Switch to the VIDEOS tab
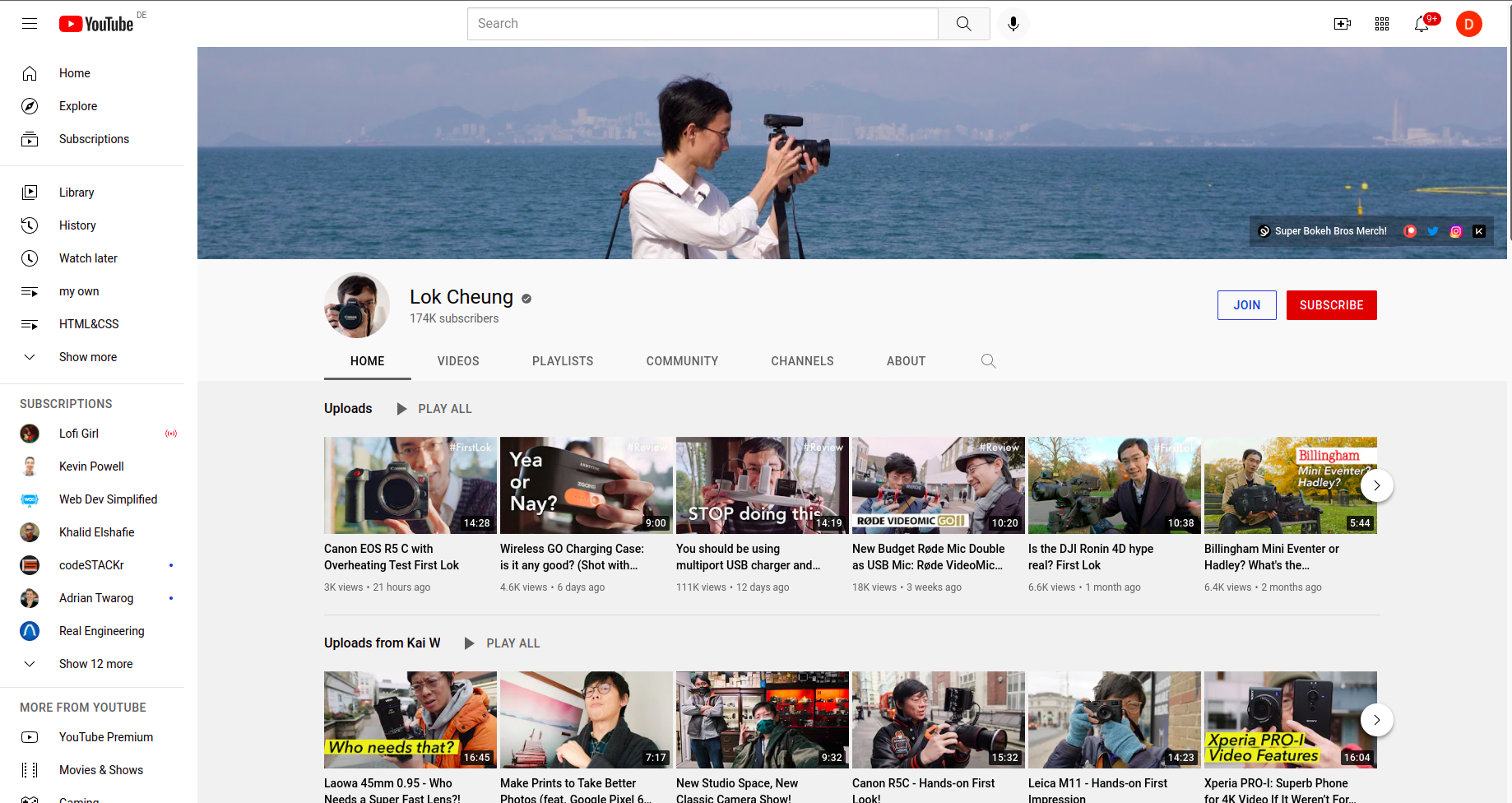Image resolution: width=1512 pixels, height=803 pixels. point(458,361)
